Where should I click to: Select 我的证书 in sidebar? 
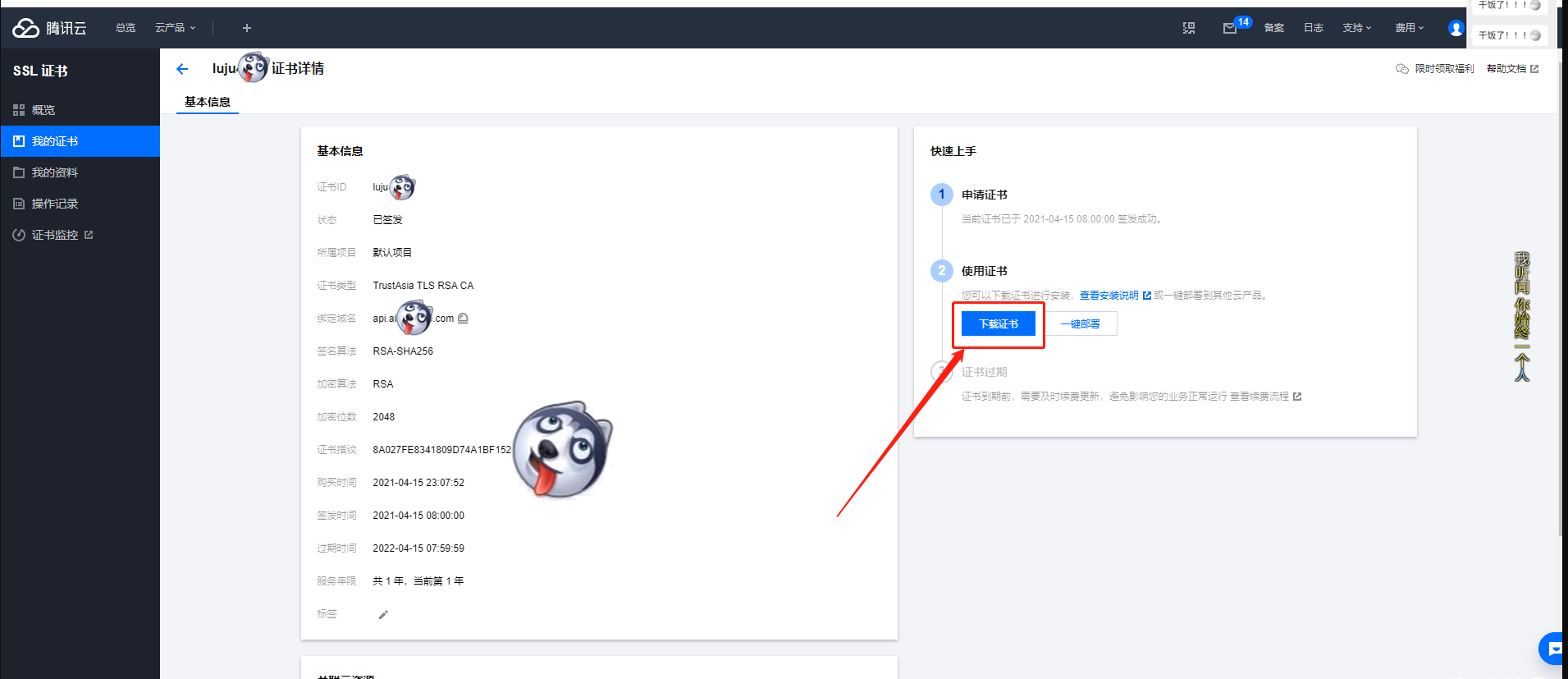80,141
